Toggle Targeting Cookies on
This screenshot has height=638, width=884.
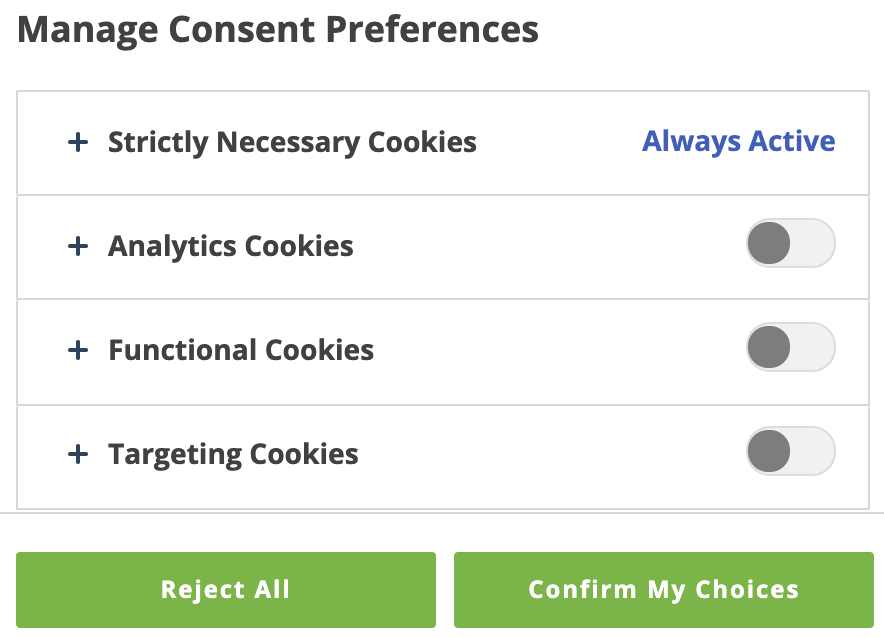[x=790, y=451]
